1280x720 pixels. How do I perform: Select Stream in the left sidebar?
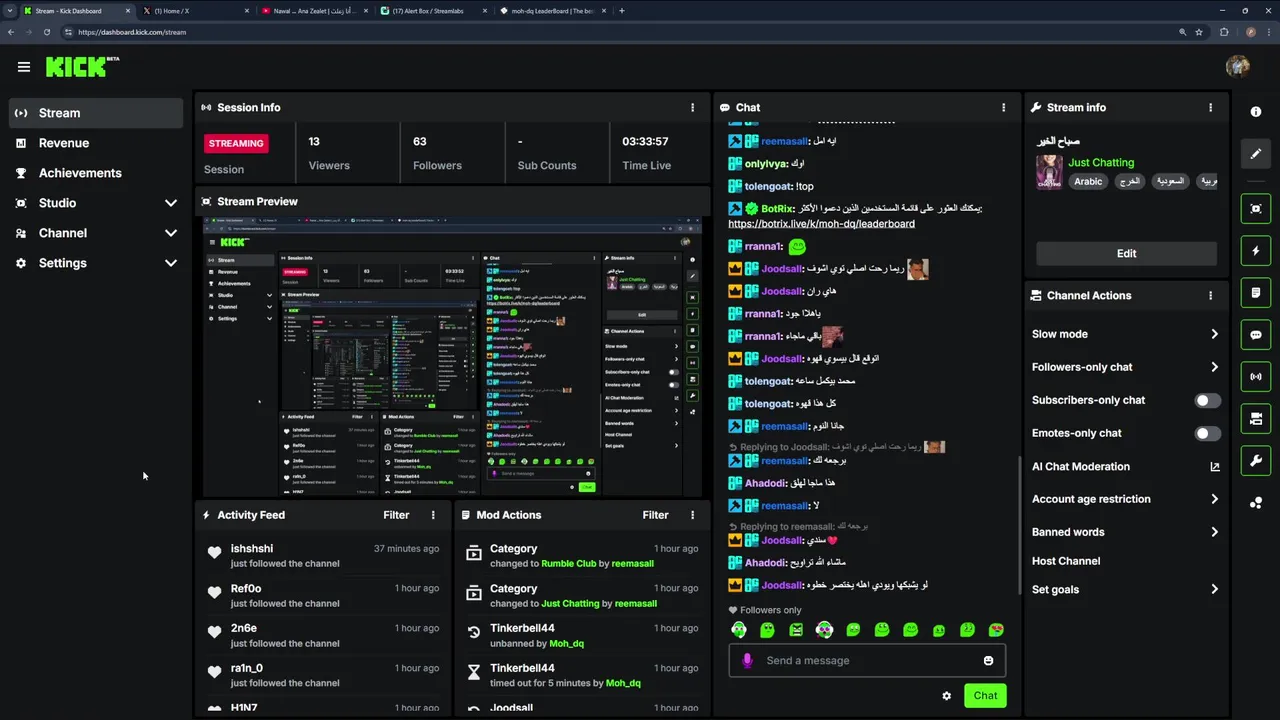[96, 113]
